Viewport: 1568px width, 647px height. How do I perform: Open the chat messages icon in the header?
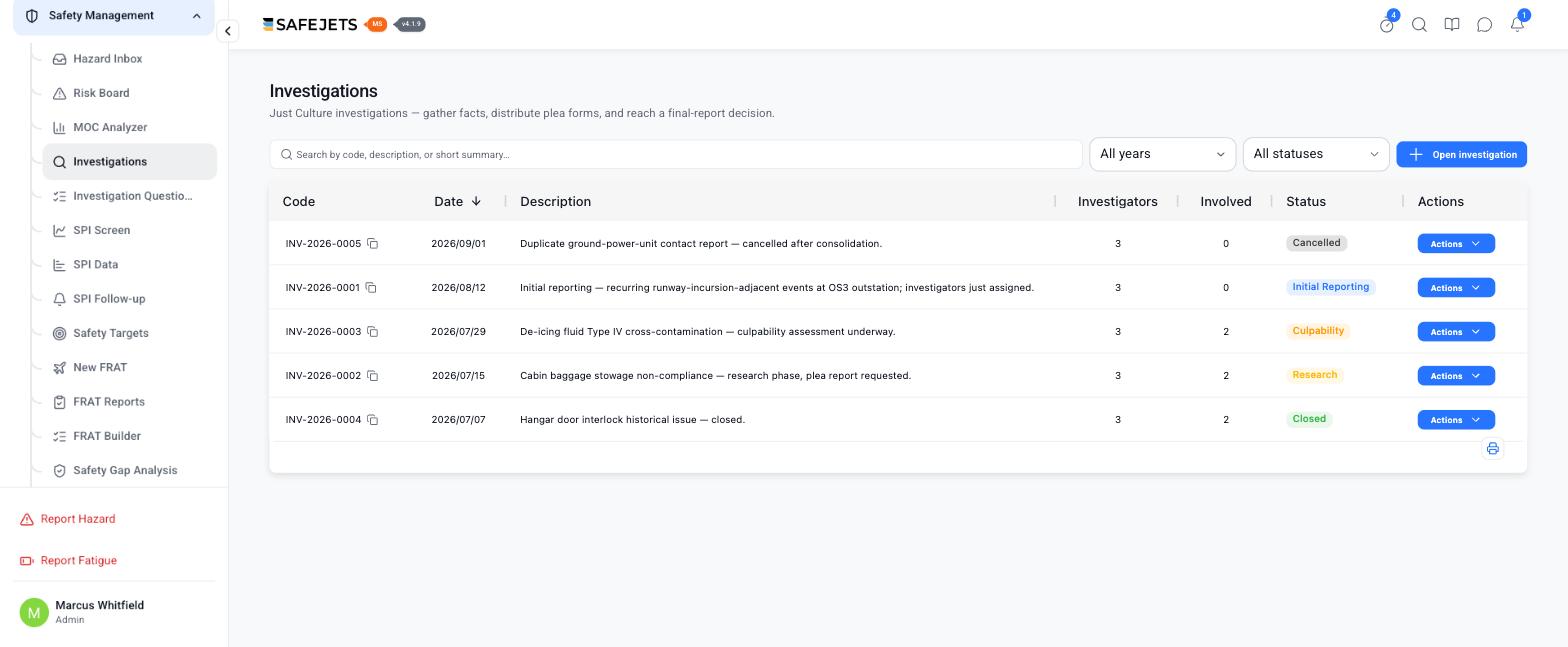[1484, 25]
